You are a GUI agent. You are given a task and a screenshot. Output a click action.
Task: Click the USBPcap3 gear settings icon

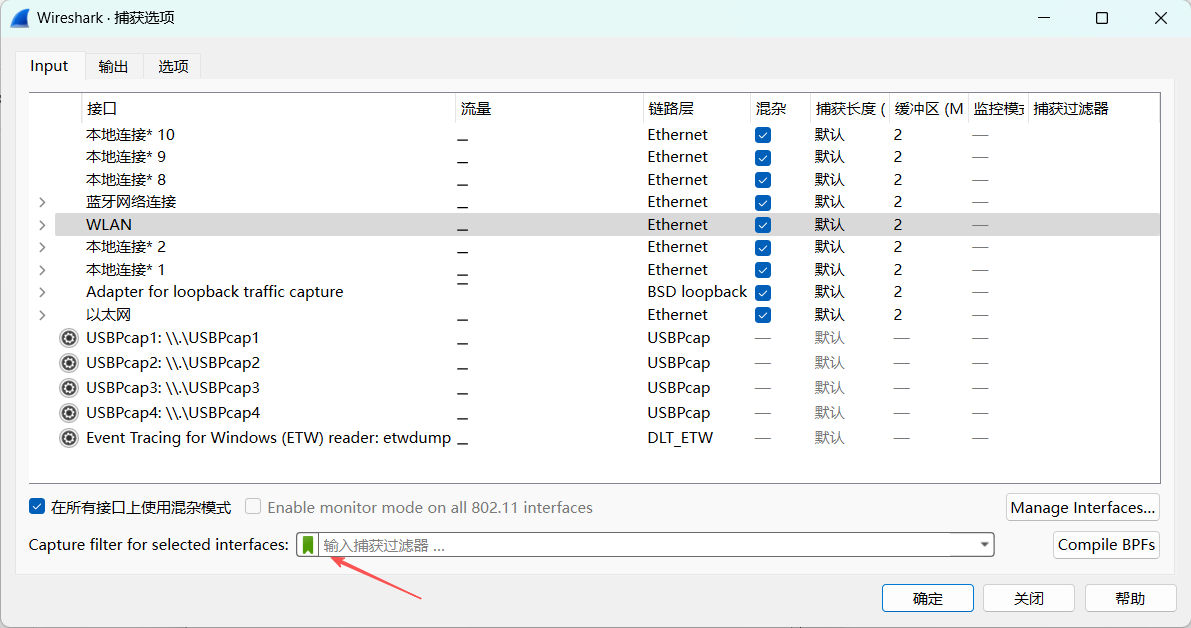[69, 388]
